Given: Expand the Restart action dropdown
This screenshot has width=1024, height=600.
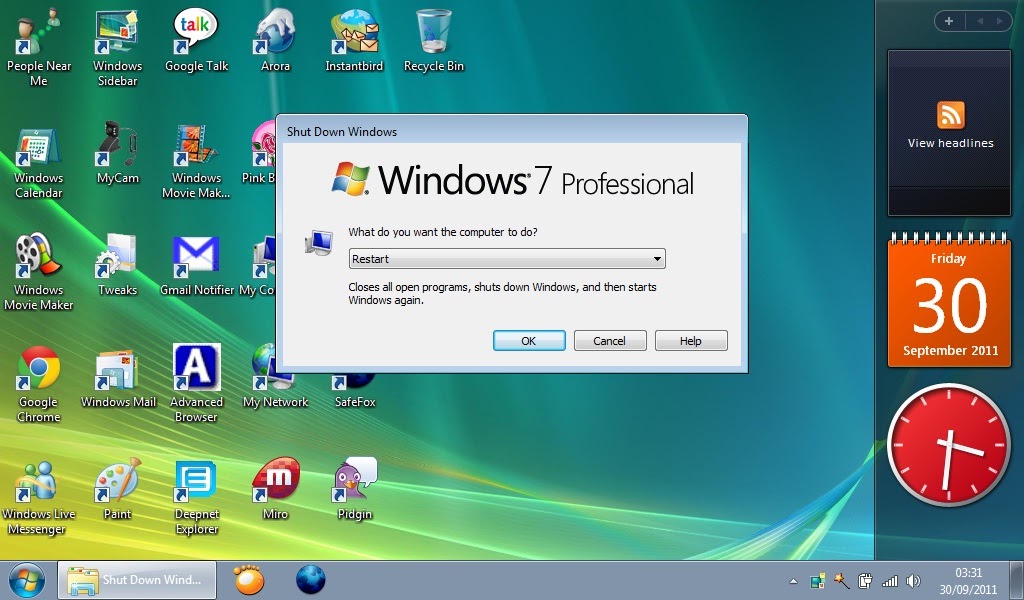Looking at the screenshot, I should 507,259.
